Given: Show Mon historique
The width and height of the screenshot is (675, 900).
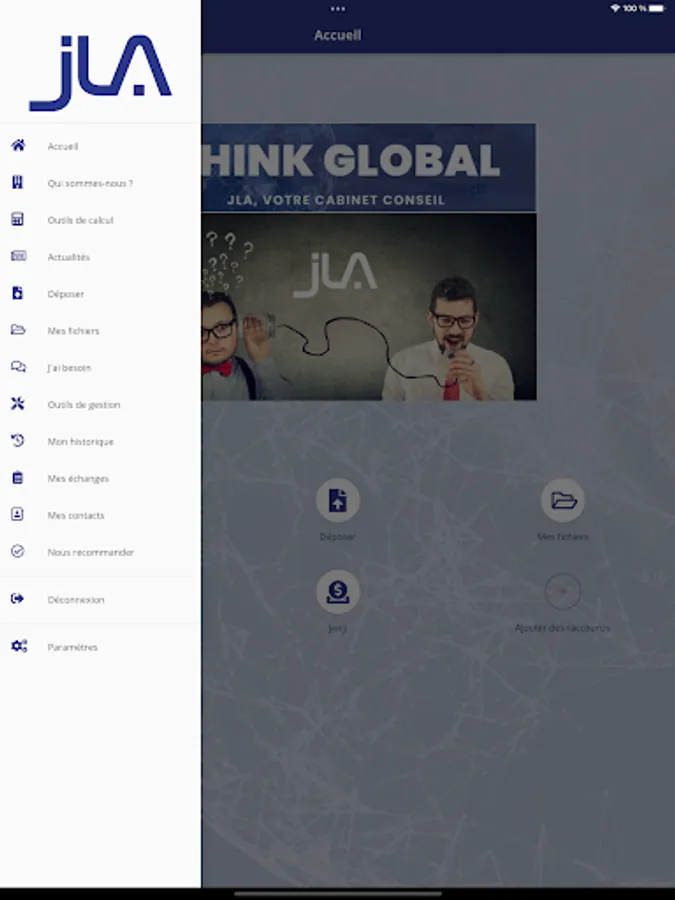Looking at the screenshot, I should 80,441.
